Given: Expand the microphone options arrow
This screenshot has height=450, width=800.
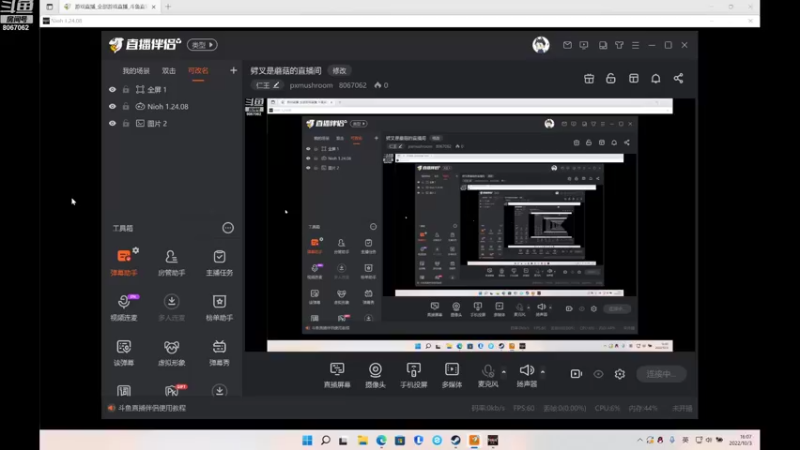Looking at the screenshot, I should point(504,372).
